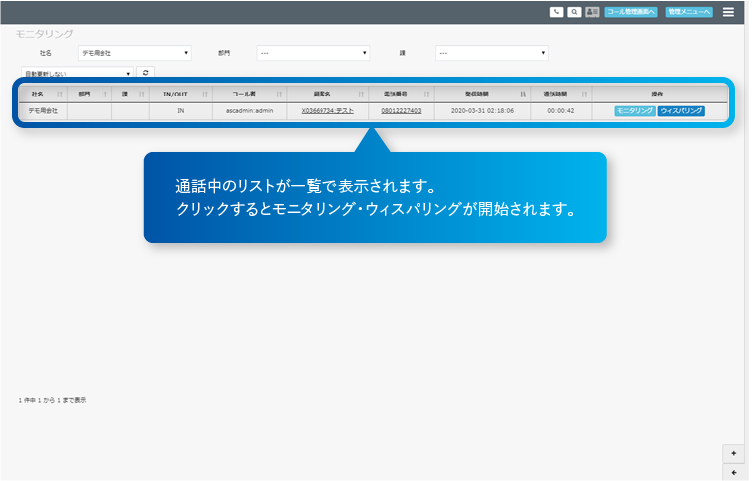Click the left arrow icon at bottom right

(733, 472)
